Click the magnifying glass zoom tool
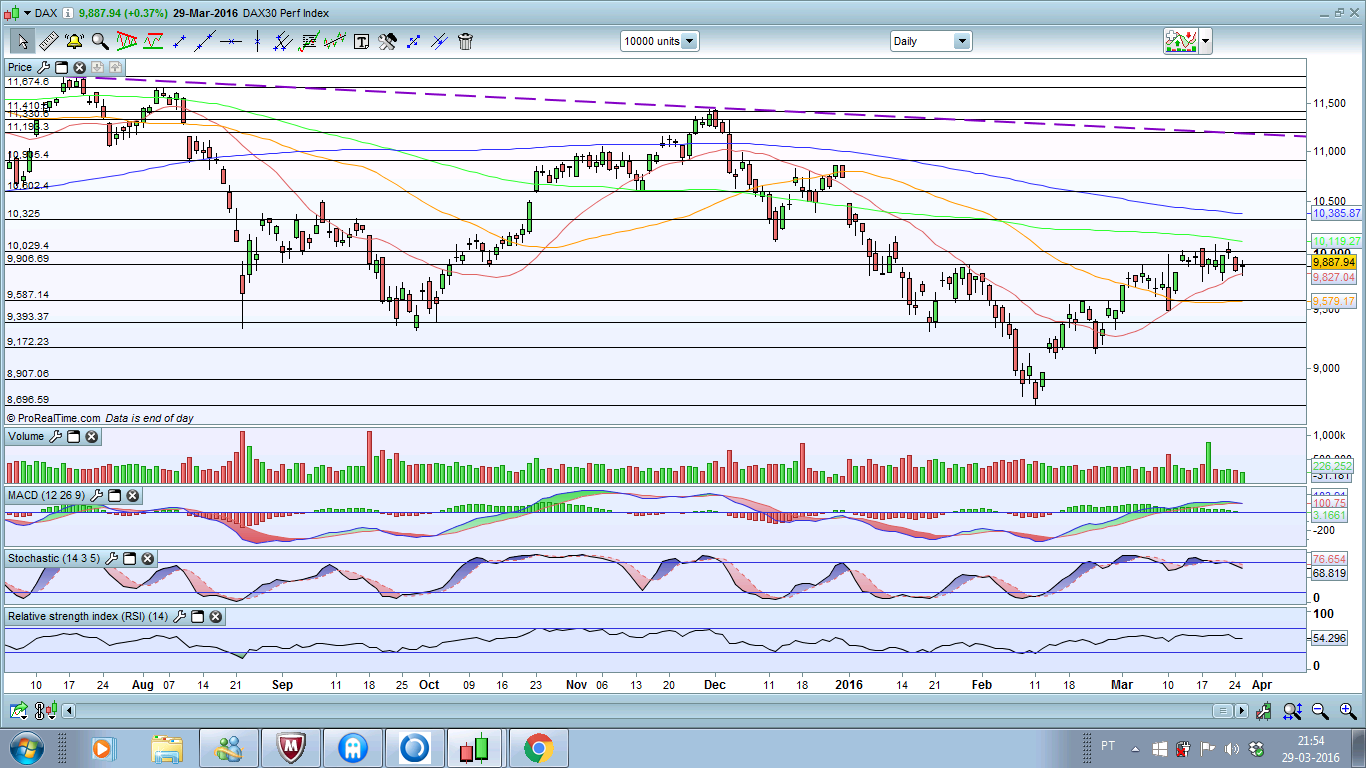 100,41
